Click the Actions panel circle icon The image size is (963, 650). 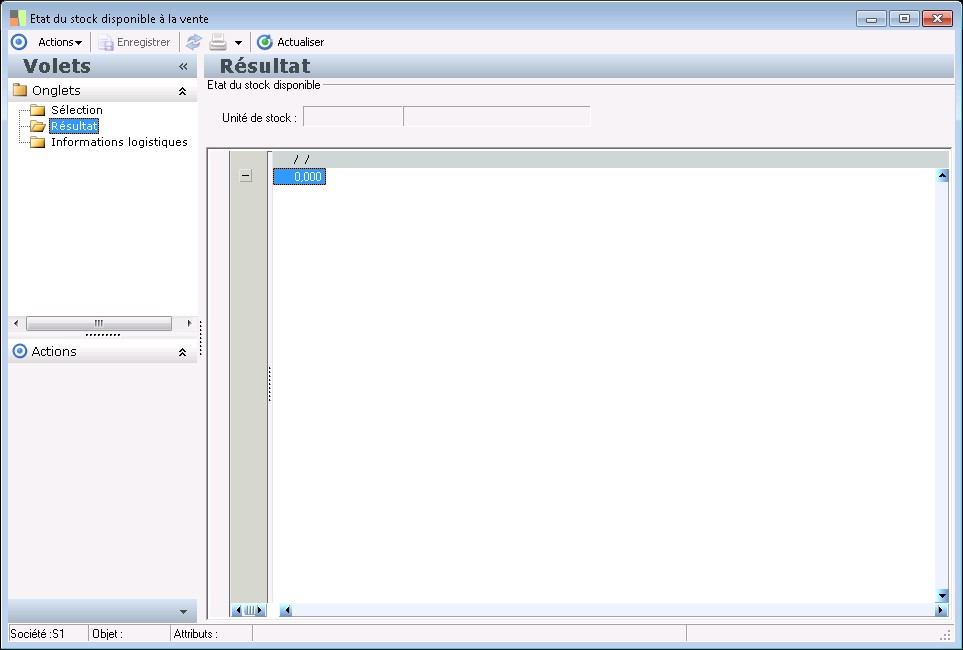20,351
